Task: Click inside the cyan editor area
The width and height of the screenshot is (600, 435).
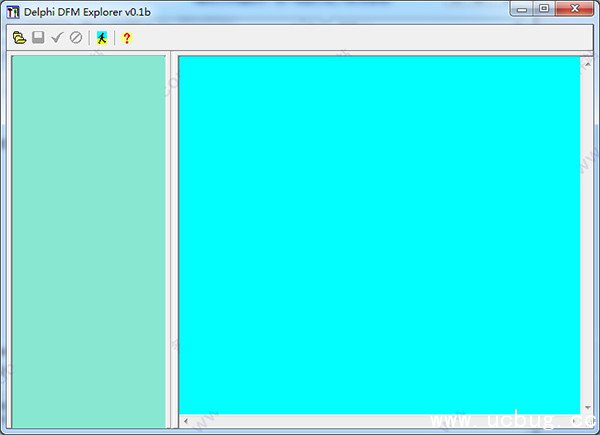Action: tap(378, 230)
